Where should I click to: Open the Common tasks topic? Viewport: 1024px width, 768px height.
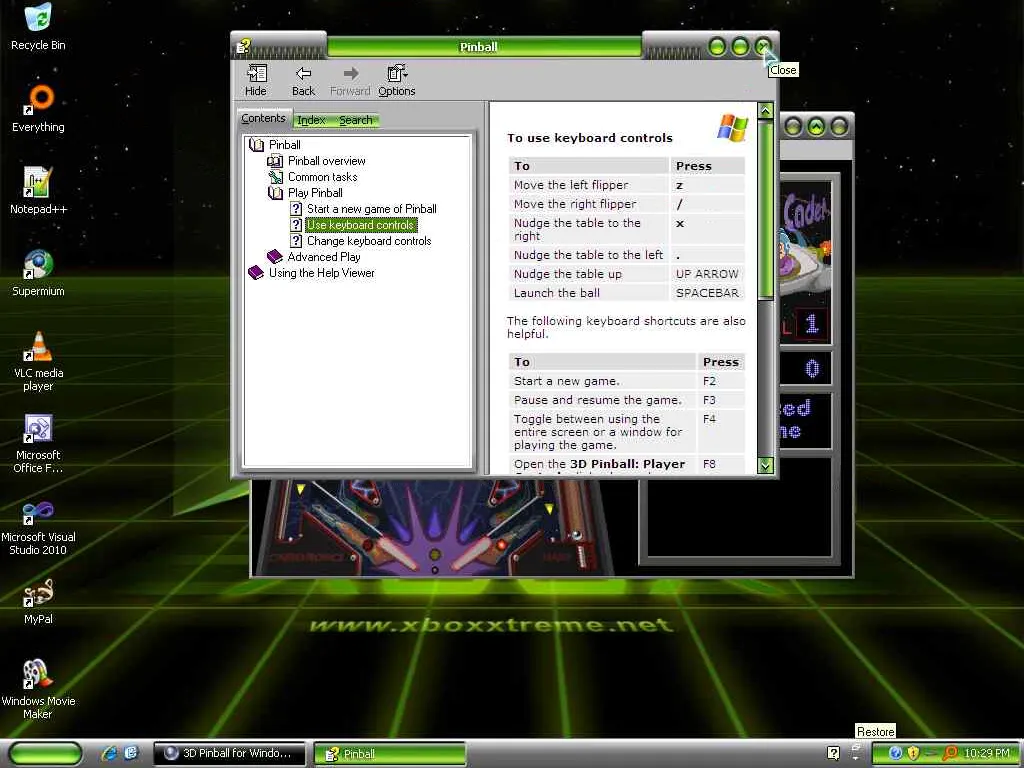click(323, 177)
